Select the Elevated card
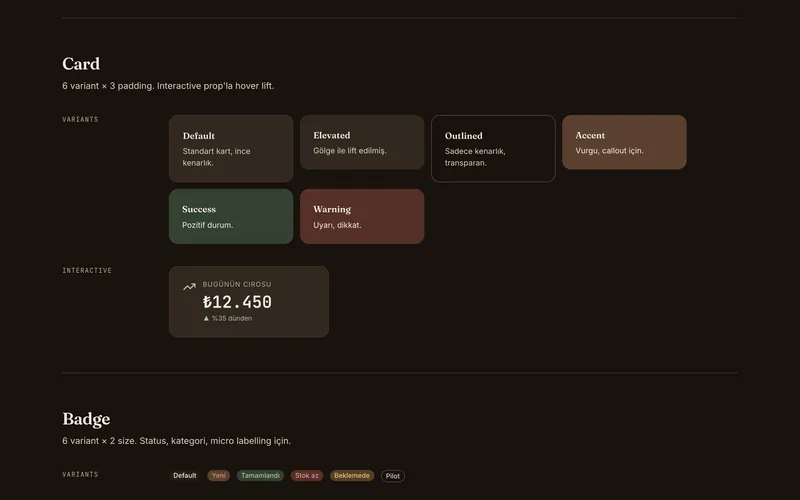800x500 pixels. click(x=362, y=142)
